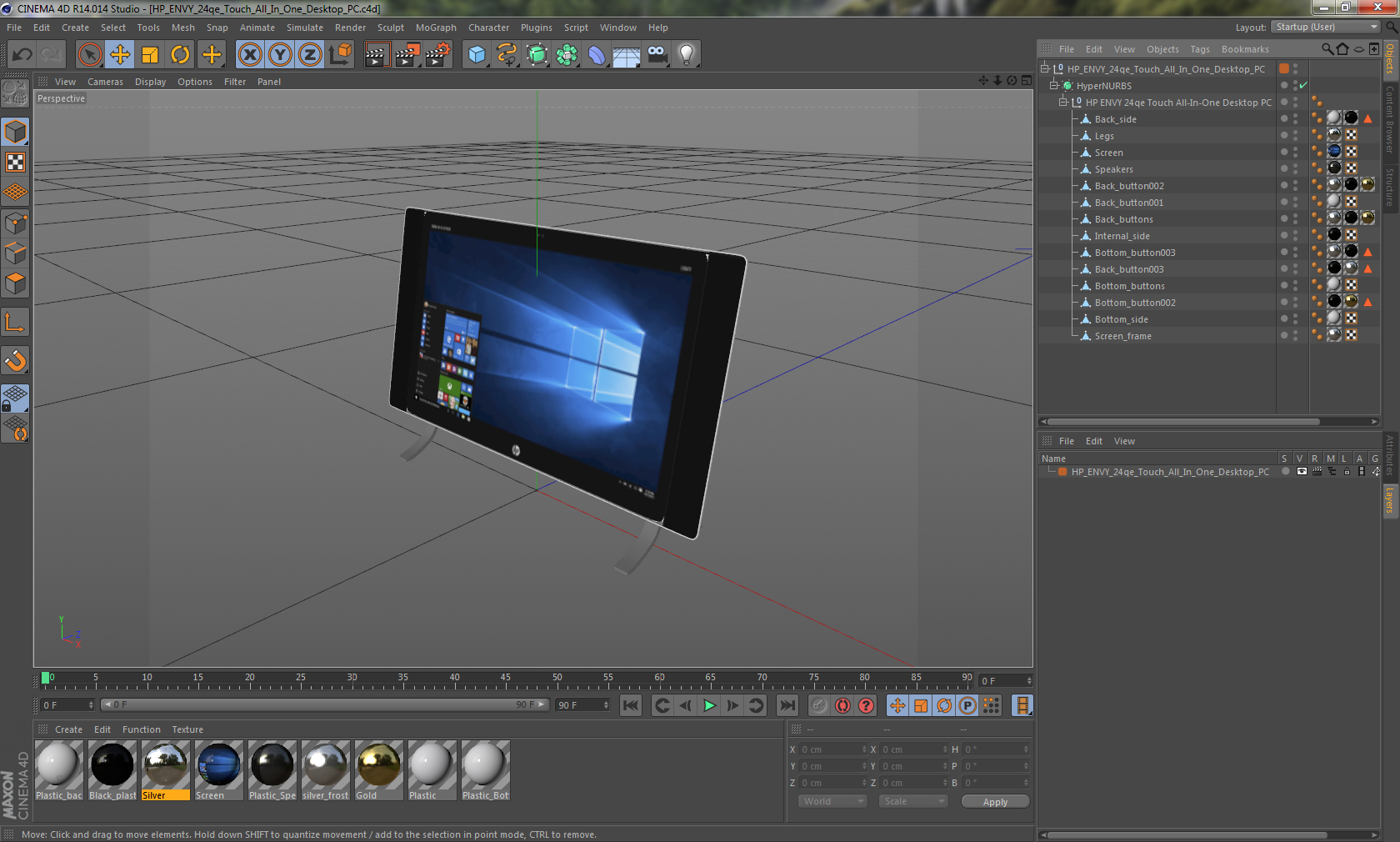Screen dimensions: 1400x842
Task: Click Object Manager search magnifier icon
Action: [1327, 49]
